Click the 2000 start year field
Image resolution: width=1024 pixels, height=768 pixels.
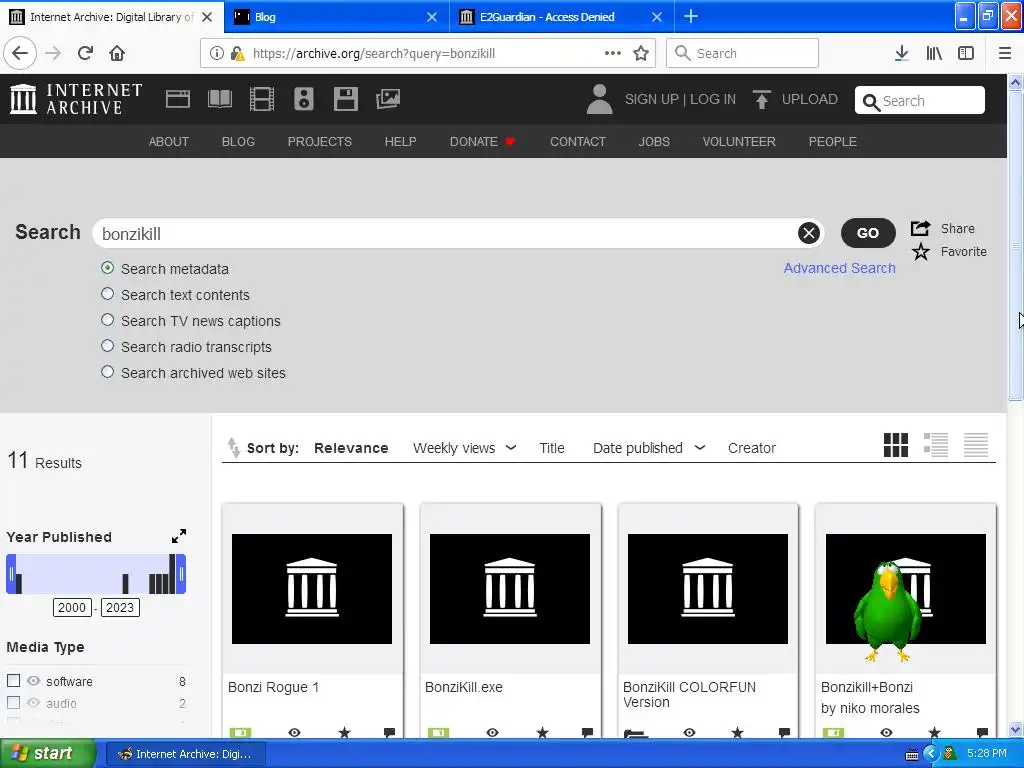(72, 607)
